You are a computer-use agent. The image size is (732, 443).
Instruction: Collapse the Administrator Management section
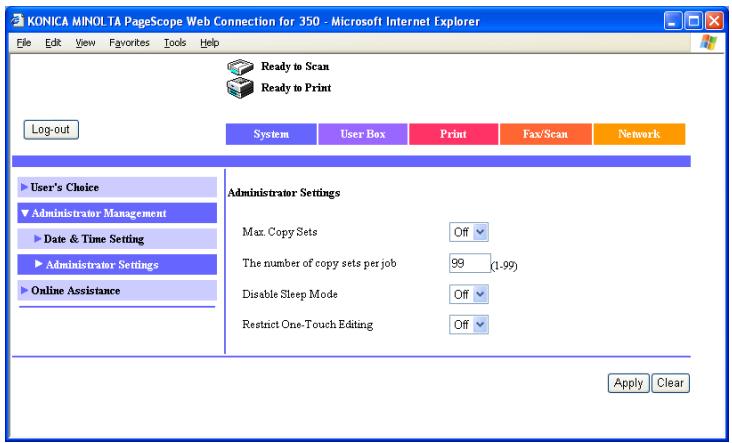point(117,213)
